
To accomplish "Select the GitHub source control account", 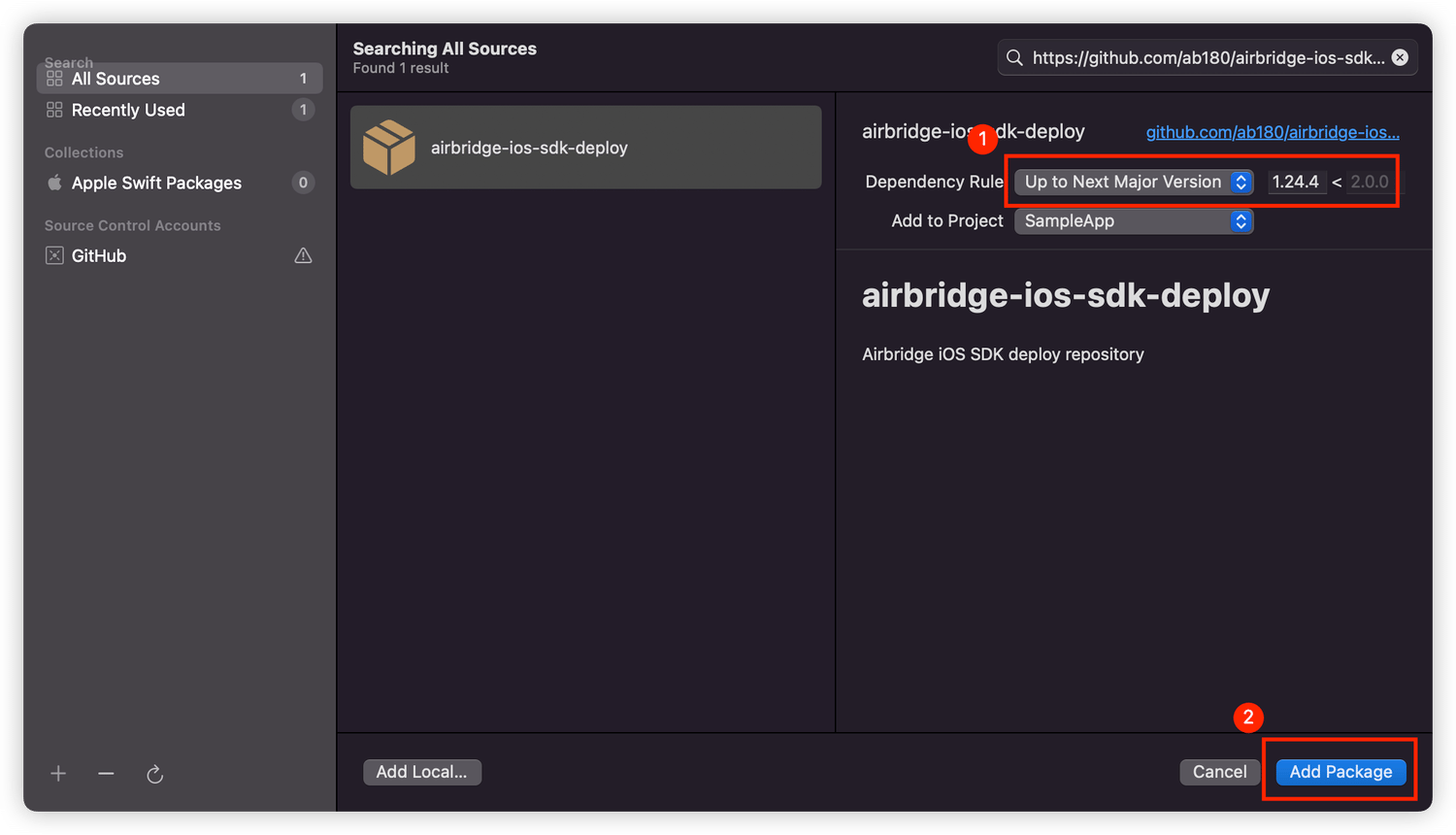I will (x=180, y=255).
